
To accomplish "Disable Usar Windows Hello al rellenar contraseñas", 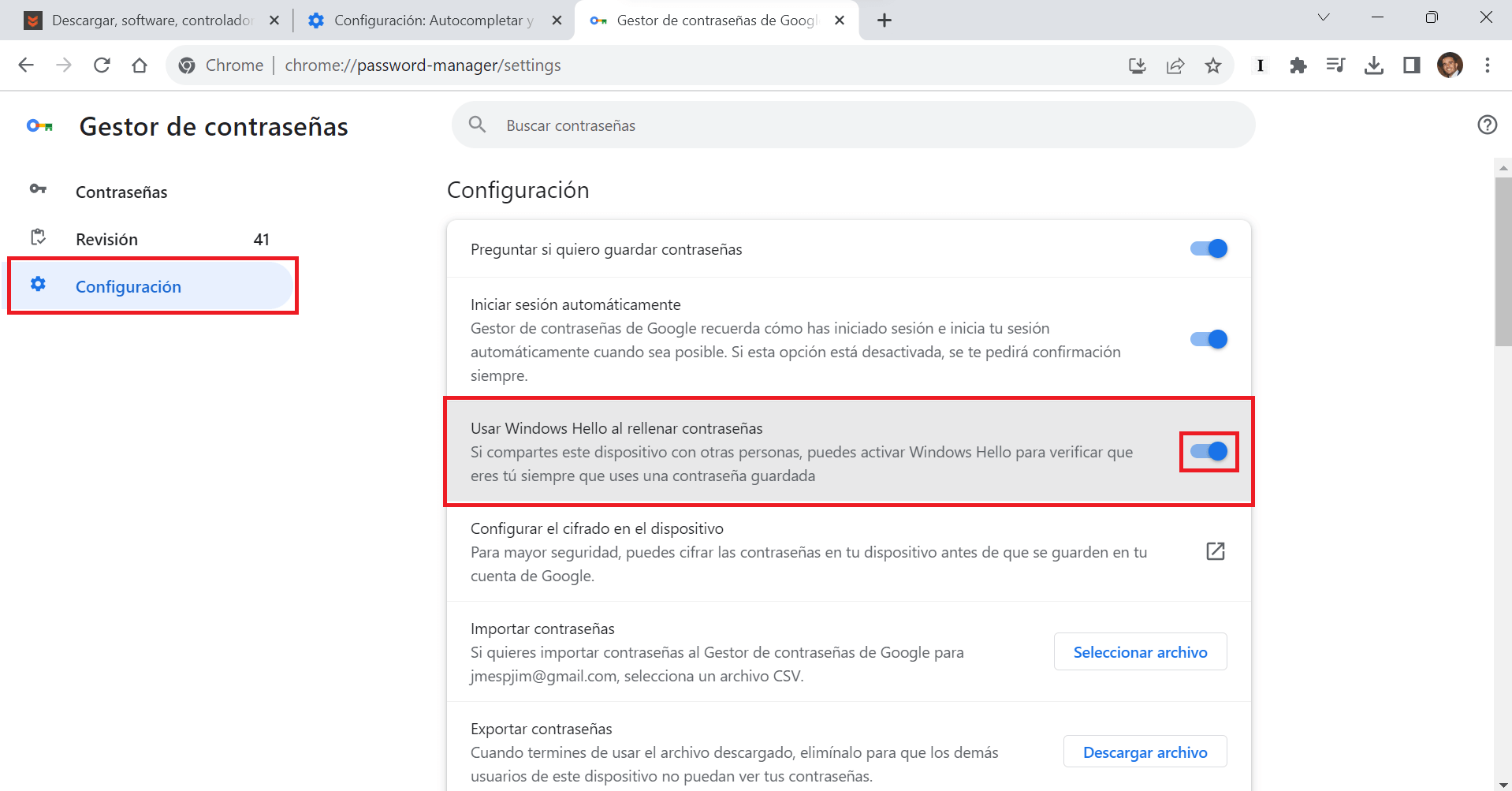I will coord(1208,451).
